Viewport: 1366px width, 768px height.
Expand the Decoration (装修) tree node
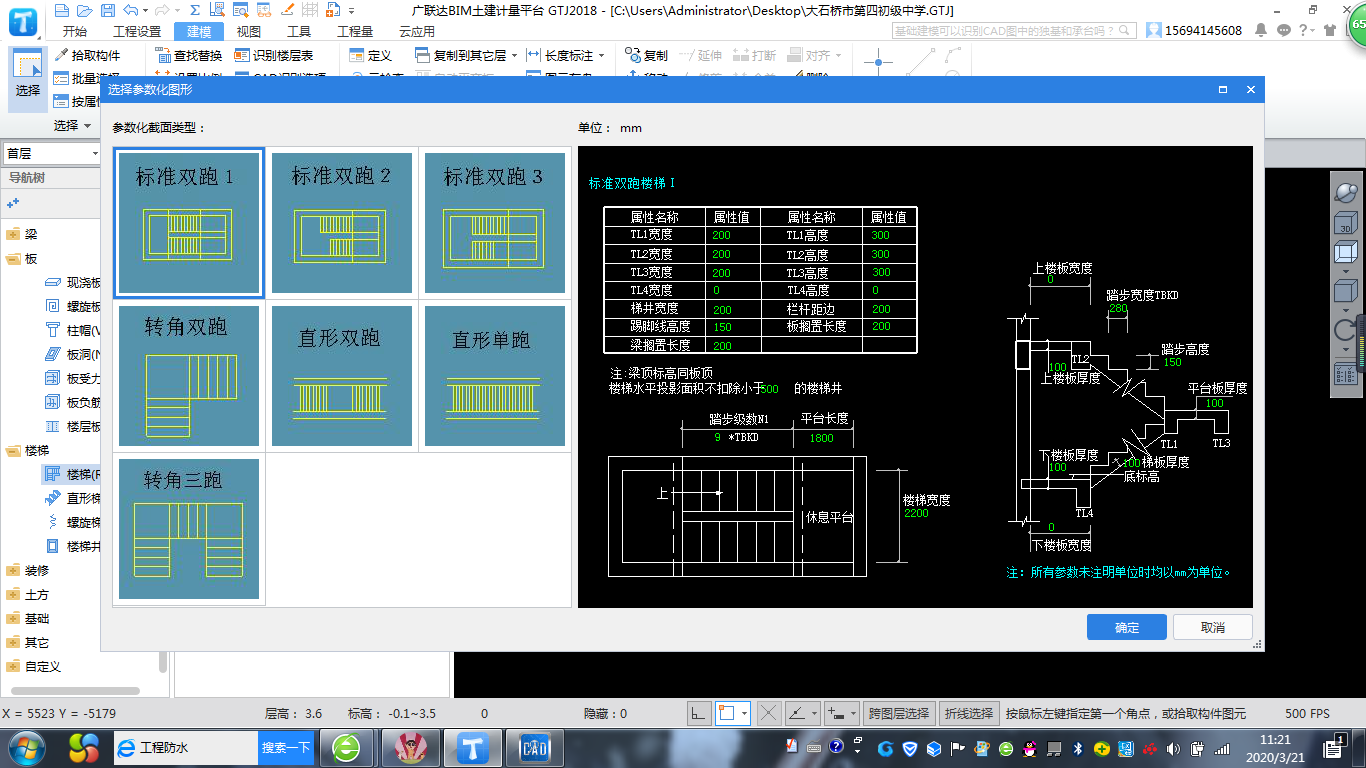tap(13, 570)
